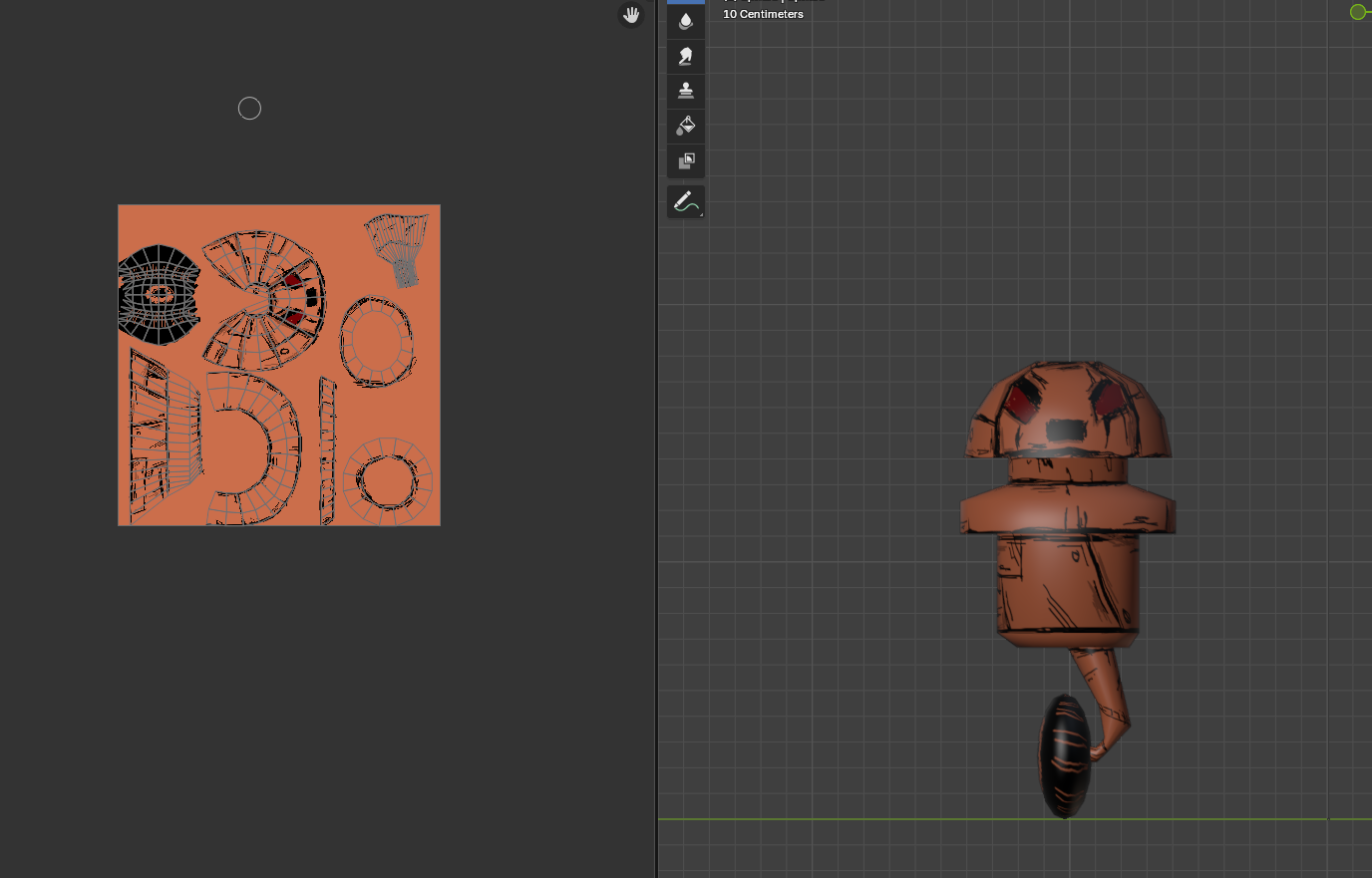Screen dimensions: 1372x878
Task: Click the "10 Centimeters" grid scale text
Action: (x=763, y=14)
